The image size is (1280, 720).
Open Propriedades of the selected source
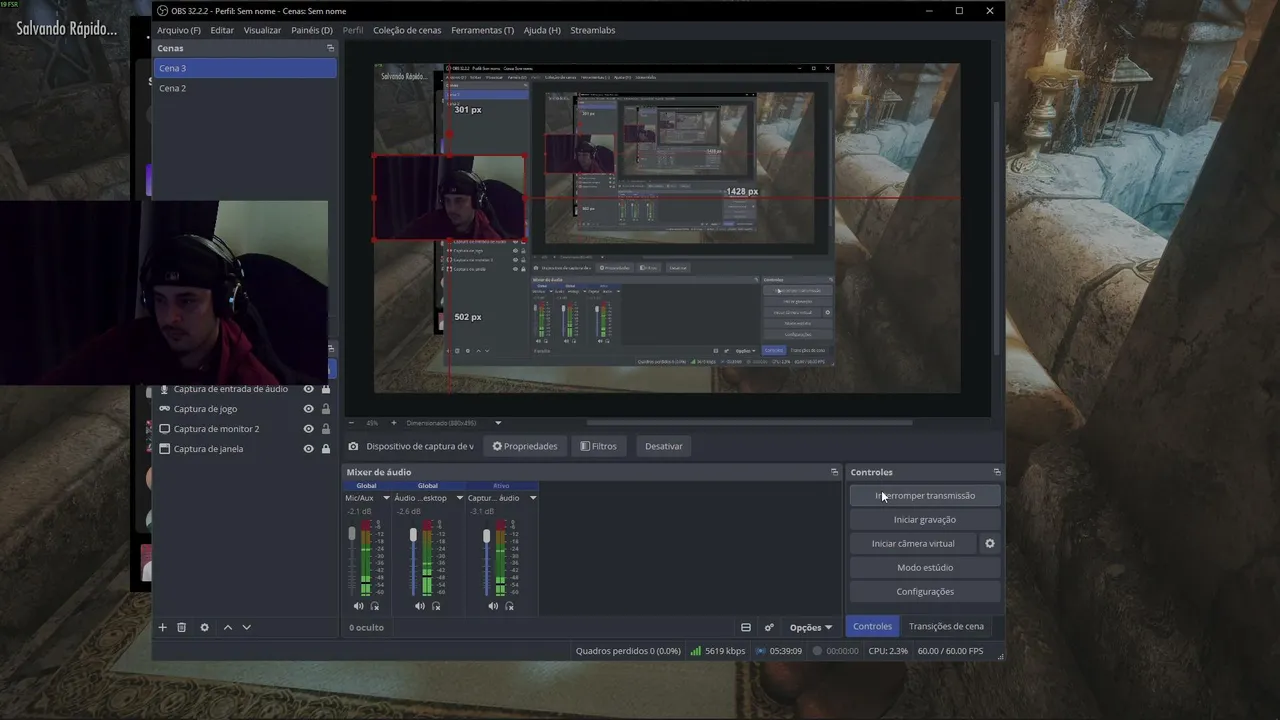point(525,446)
